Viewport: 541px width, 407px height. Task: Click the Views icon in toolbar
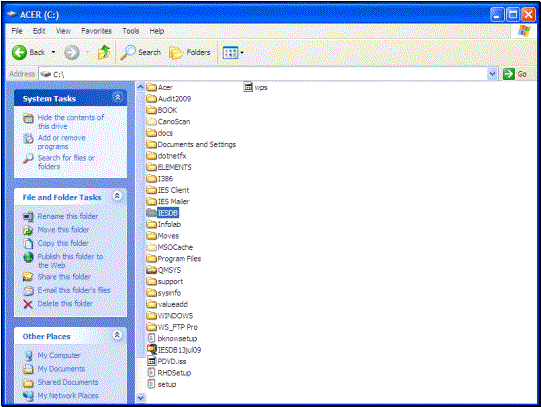[230, 52]
